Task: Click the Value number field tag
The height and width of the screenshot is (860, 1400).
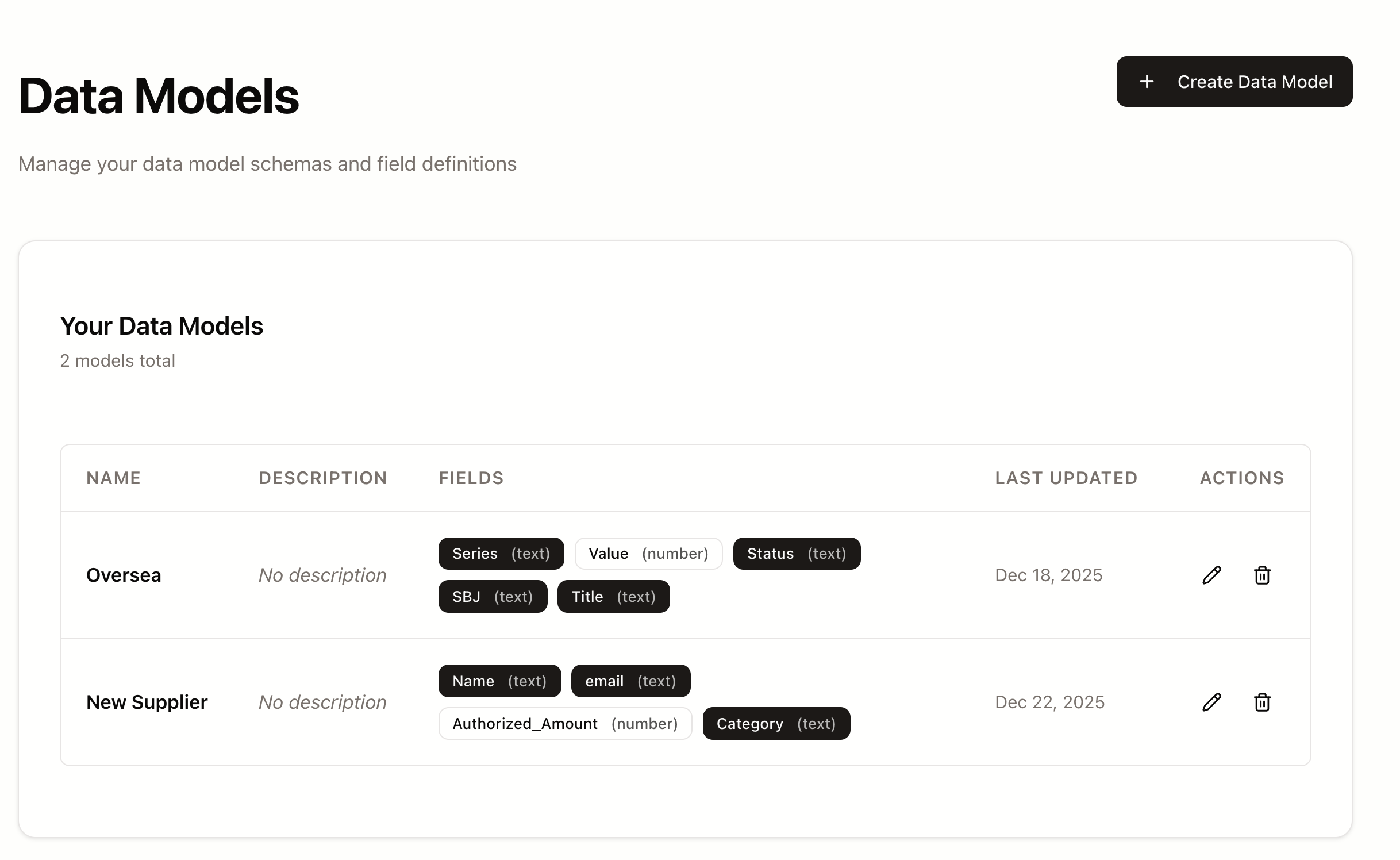Action: click(648, 554)
